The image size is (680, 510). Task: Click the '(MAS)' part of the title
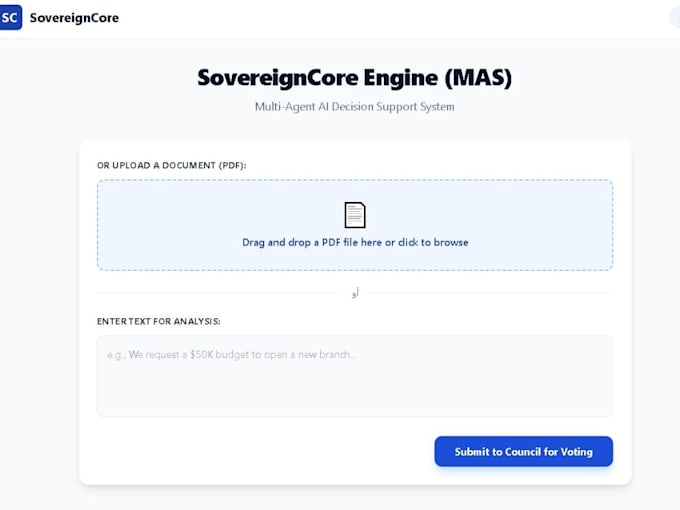[478, 78]
